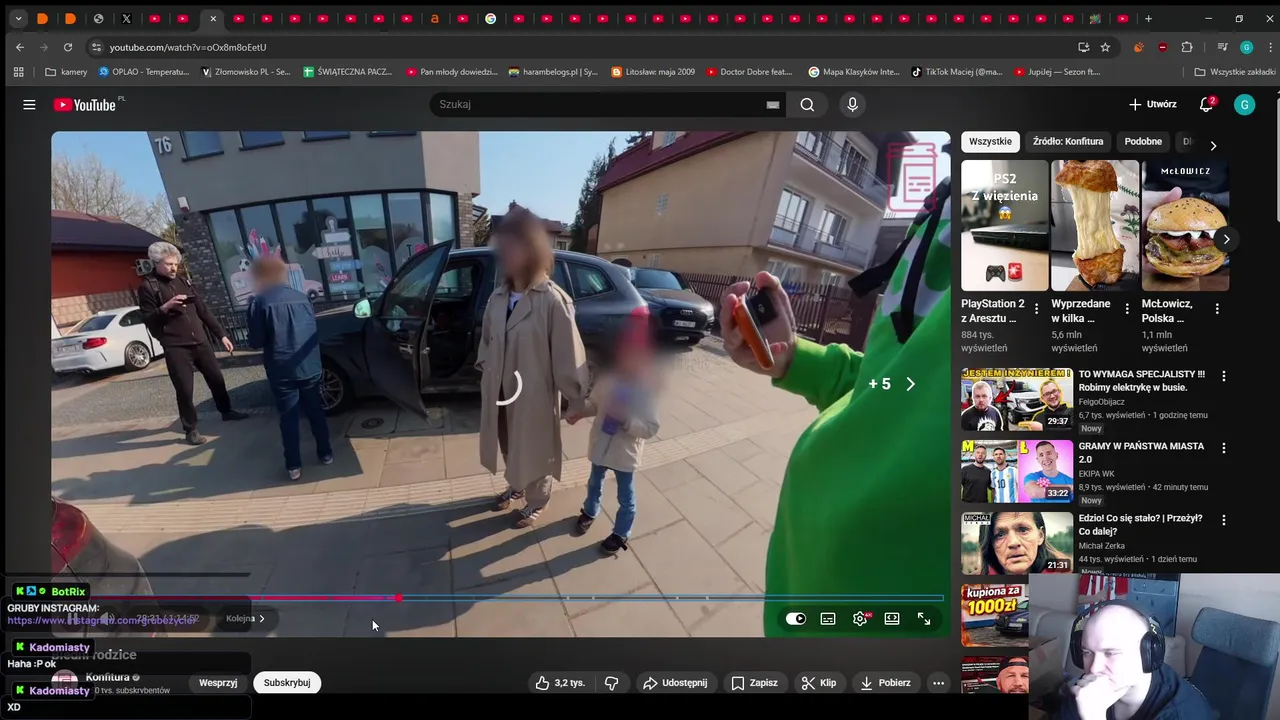This screenshot has height=720, width=1280.
Task: Open the GRAMY W PAŃSTWA MIASTA 2.0 thumbnail
Action: point(1017,471)
